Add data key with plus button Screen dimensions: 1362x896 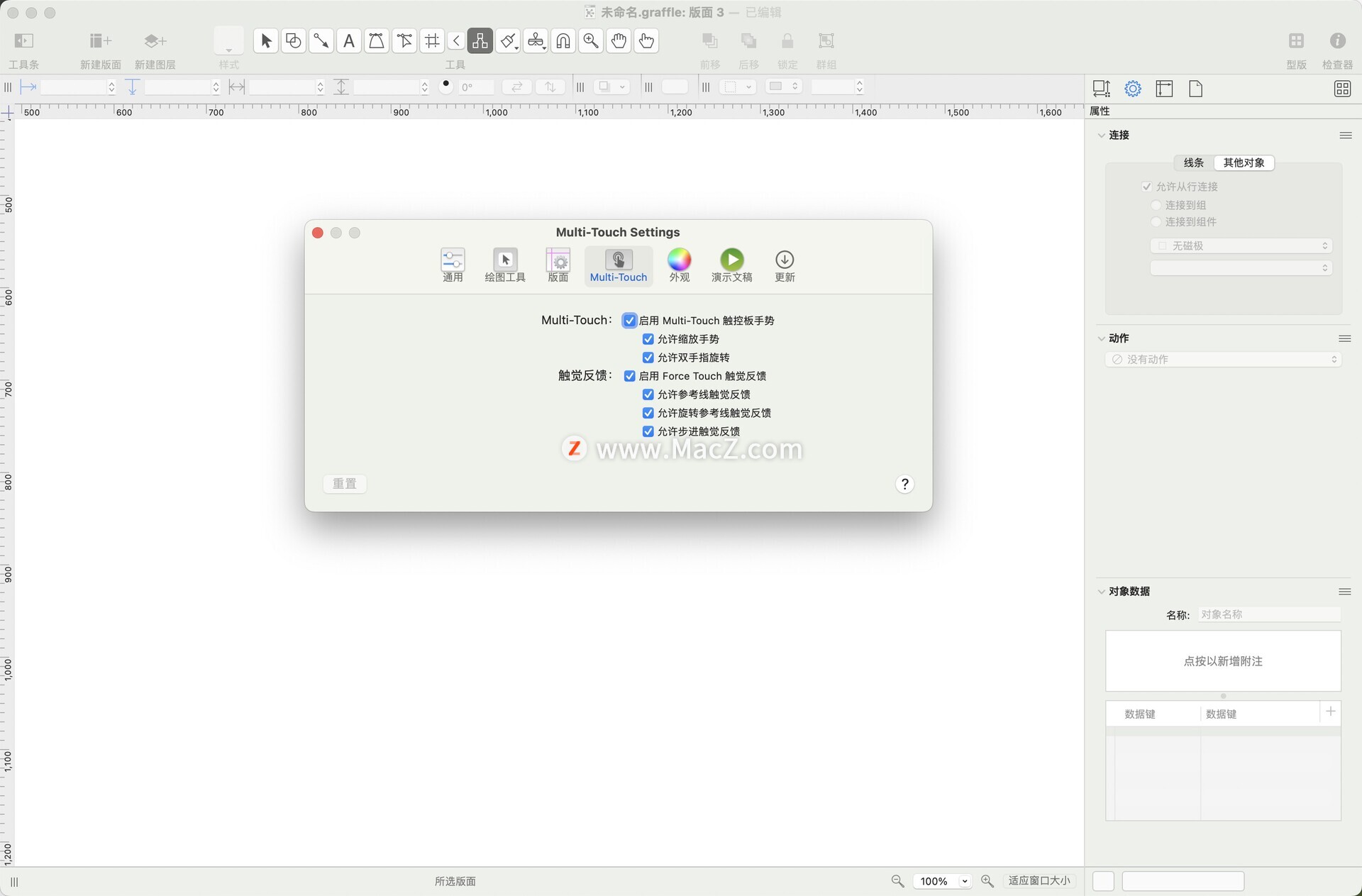(x=1331, y=712)
